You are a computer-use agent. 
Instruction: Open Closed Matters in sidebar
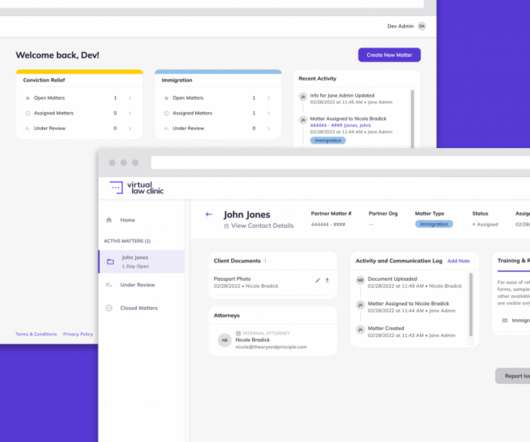point(139,308)
